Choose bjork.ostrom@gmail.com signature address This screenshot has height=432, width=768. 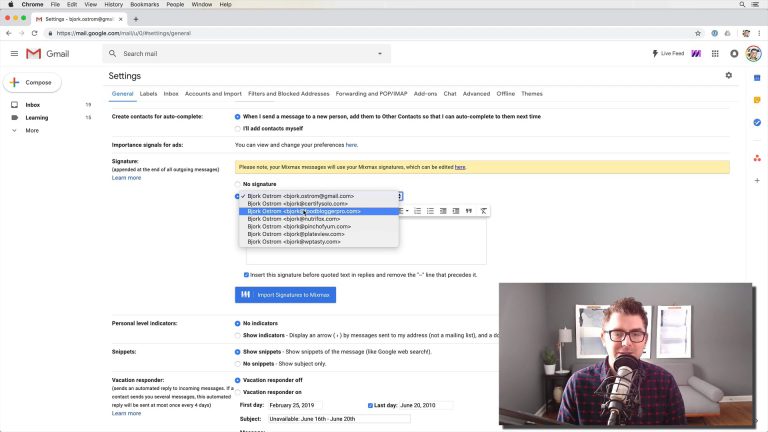click(319, 196)
